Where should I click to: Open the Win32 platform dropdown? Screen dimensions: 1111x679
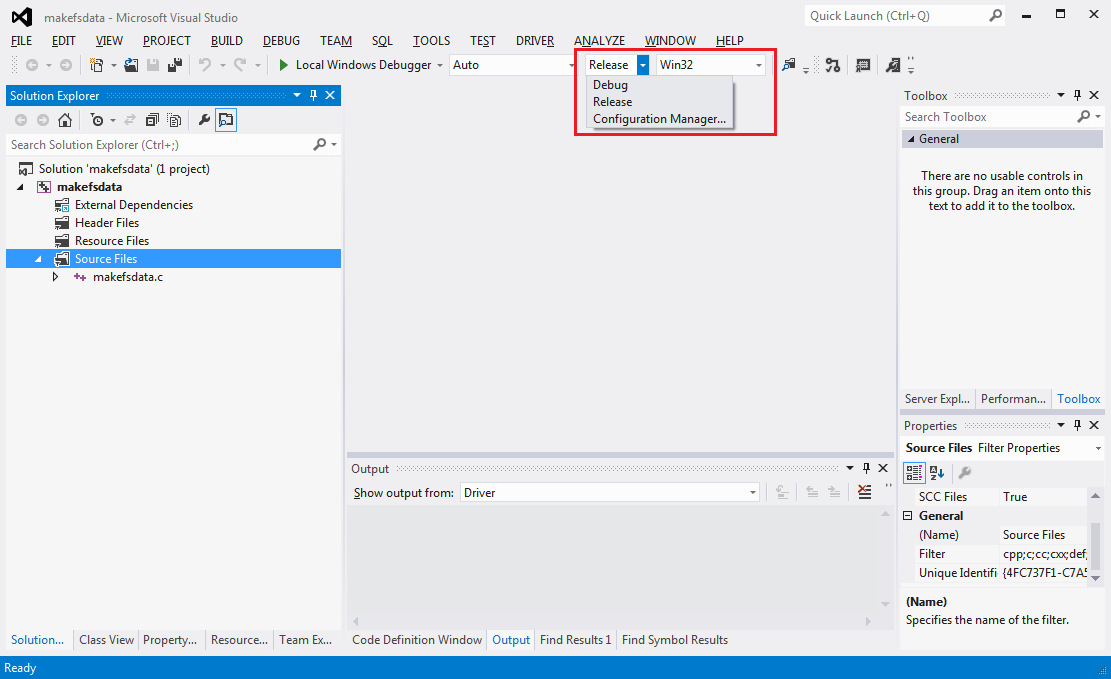(757, 64)
